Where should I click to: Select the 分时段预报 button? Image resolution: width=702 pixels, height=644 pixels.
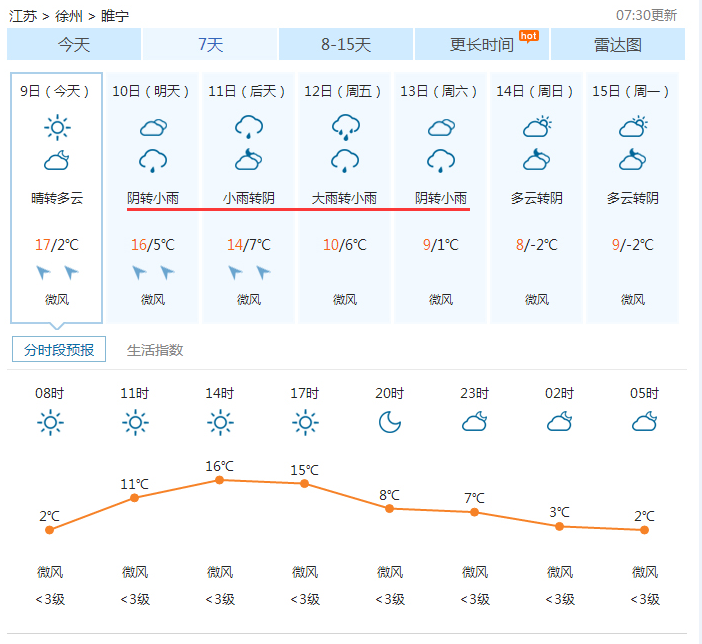(59, 349)
